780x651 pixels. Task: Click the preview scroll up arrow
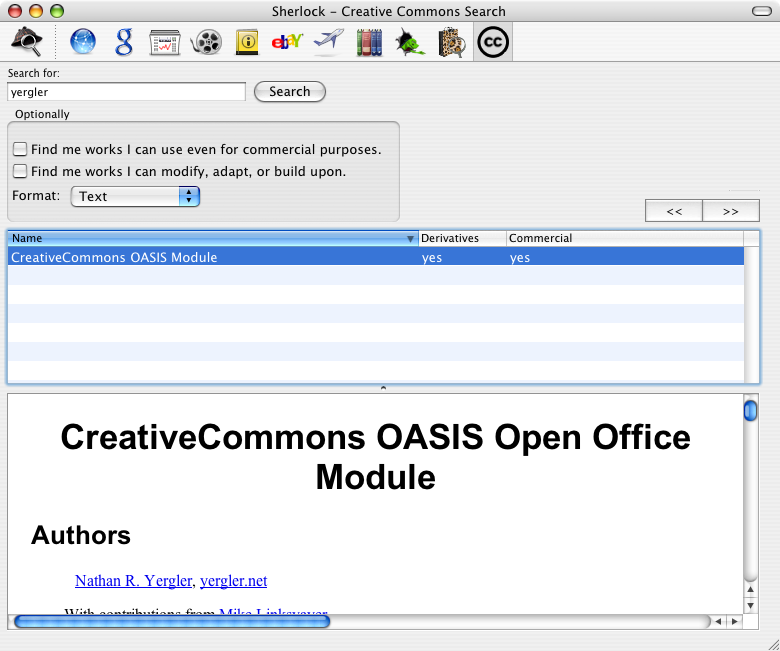point(750,590)
